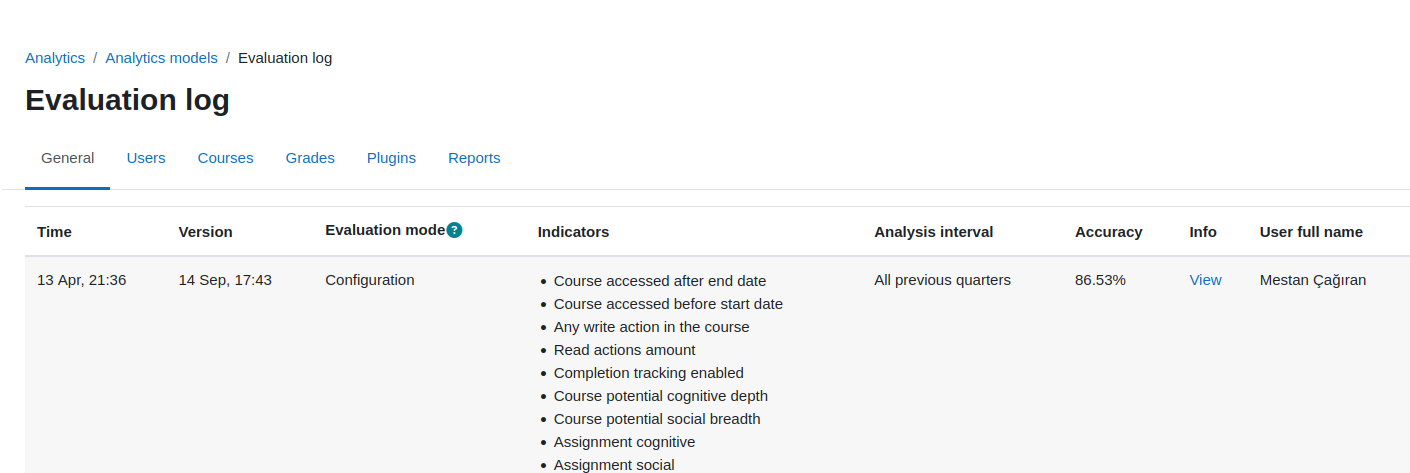This screenshot has width=1410, height=473.
Task: Click the Evaluation log page heading
Action: pos(127,100)
